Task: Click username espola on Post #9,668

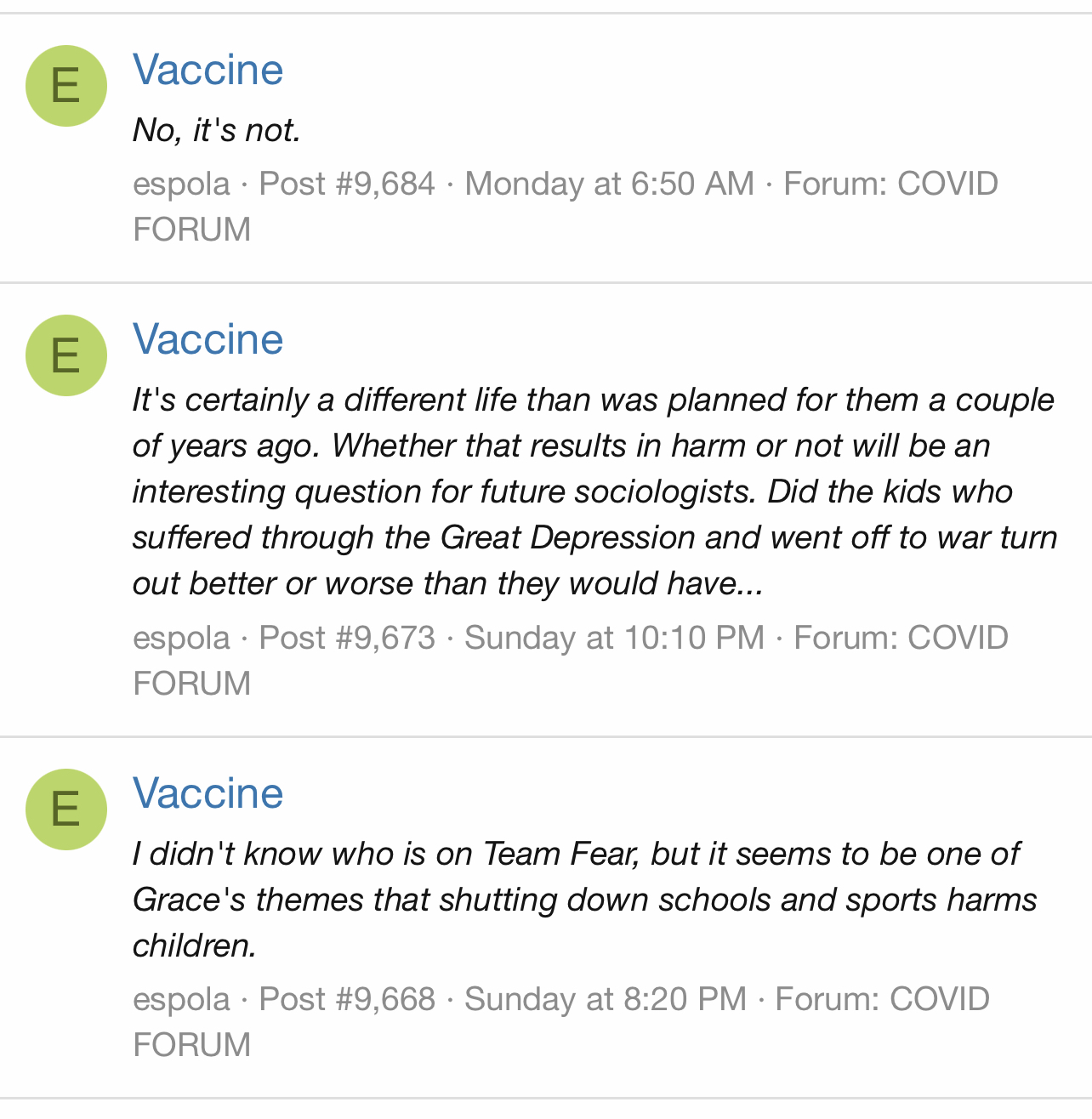Action: pyautogui.click(x=181, y=999)
